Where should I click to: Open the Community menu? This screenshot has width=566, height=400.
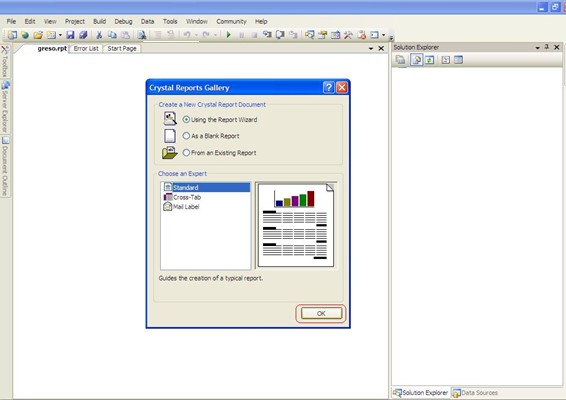coord(231,21)
